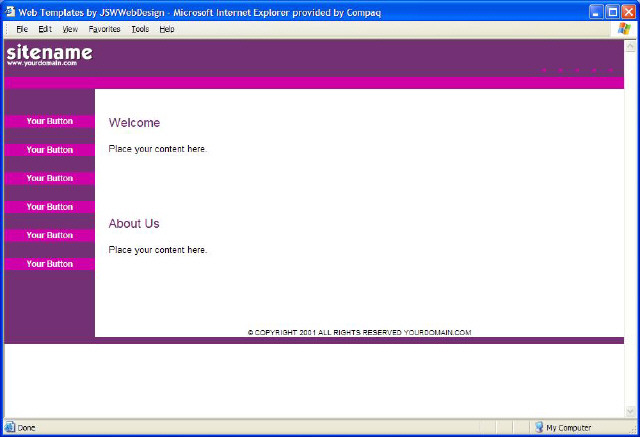Viewport: 640px width, 437px height.
Task: Click the sitename logo in header
Action: point(49,52)
